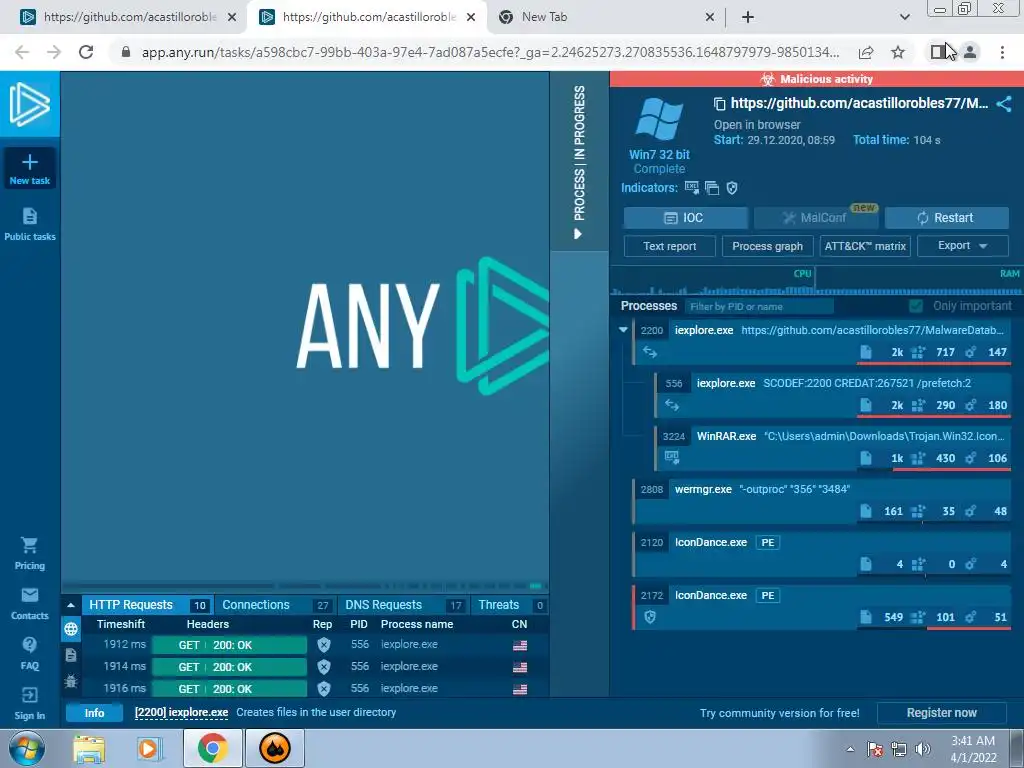Share the task via share icon
This screenshot has height=768, width=1024.
tap(1004, 104)
